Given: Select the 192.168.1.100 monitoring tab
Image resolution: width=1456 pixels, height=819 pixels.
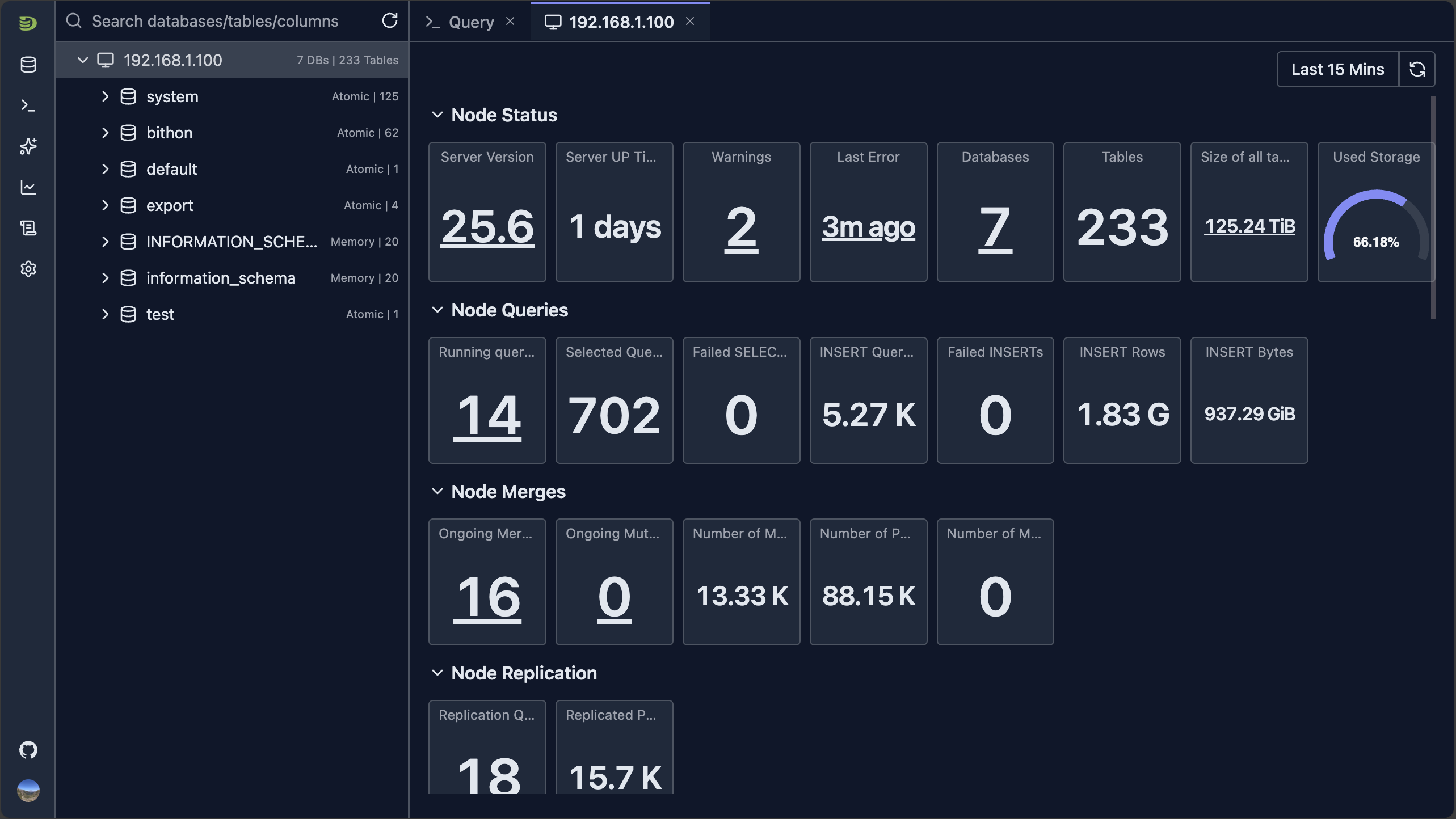Looking at the screenshot, I should pyautogui.click(x=621, y=22).
